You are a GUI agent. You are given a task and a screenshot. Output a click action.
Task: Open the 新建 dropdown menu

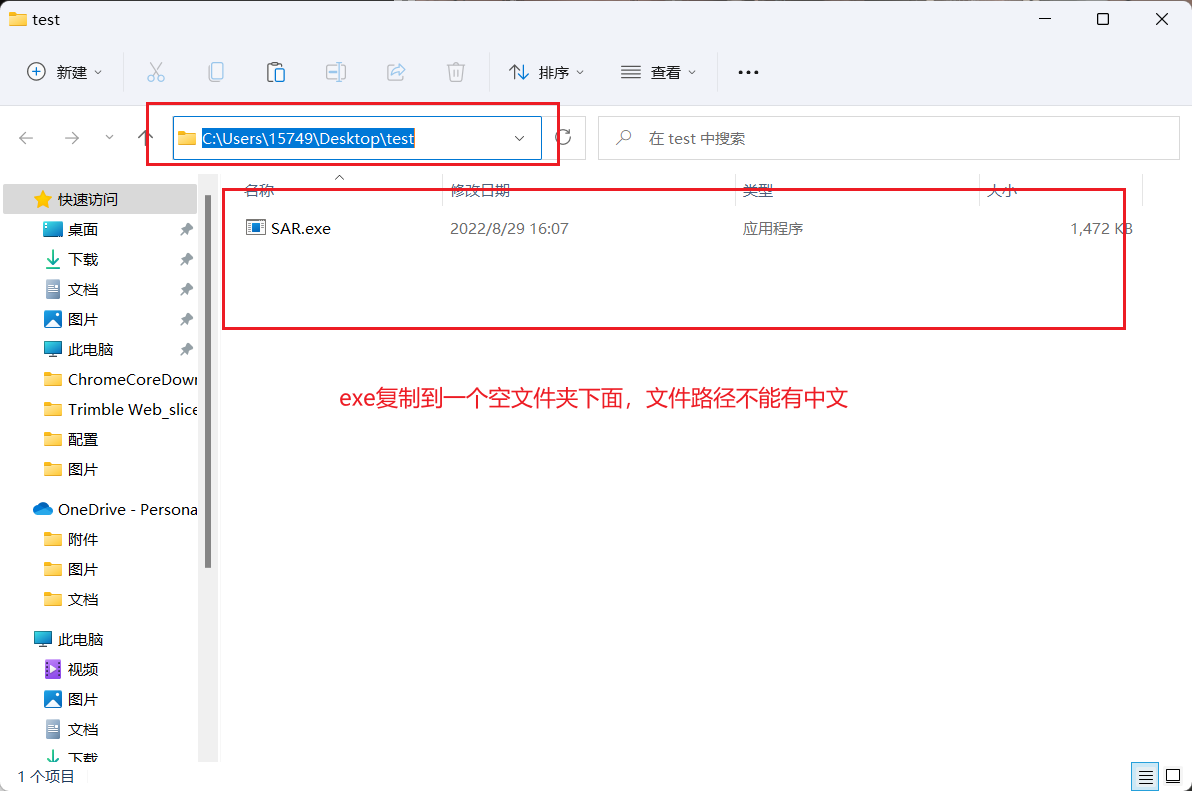point(65,72)
